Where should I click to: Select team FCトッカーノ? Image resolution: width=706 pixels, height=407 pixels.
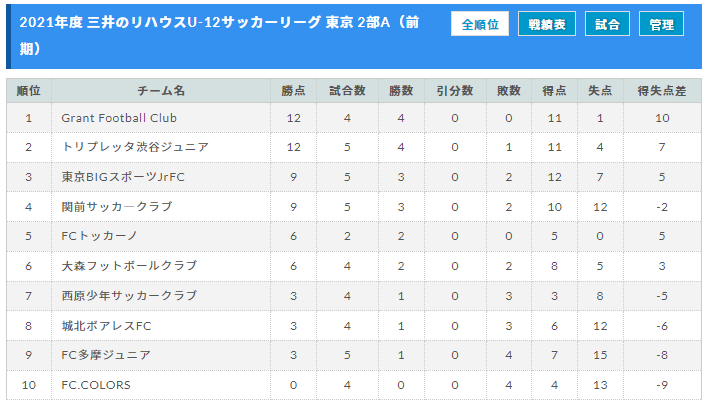pyautogui.click(x=99, y=236)
